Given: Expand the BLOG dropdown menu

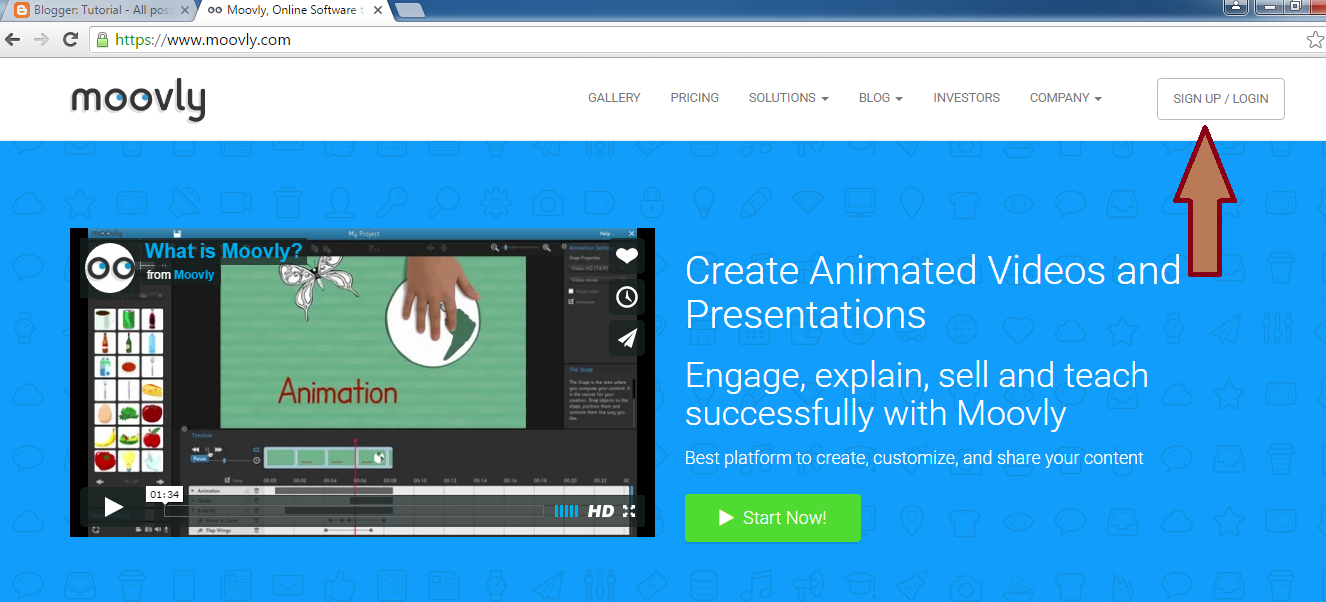Looking at the screenshot, I should coord(881,98).
